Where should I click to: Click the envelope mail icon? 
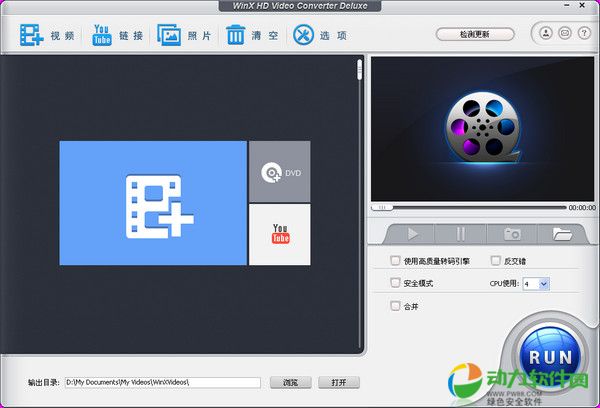pyautogui.click(x=564, y=33)
